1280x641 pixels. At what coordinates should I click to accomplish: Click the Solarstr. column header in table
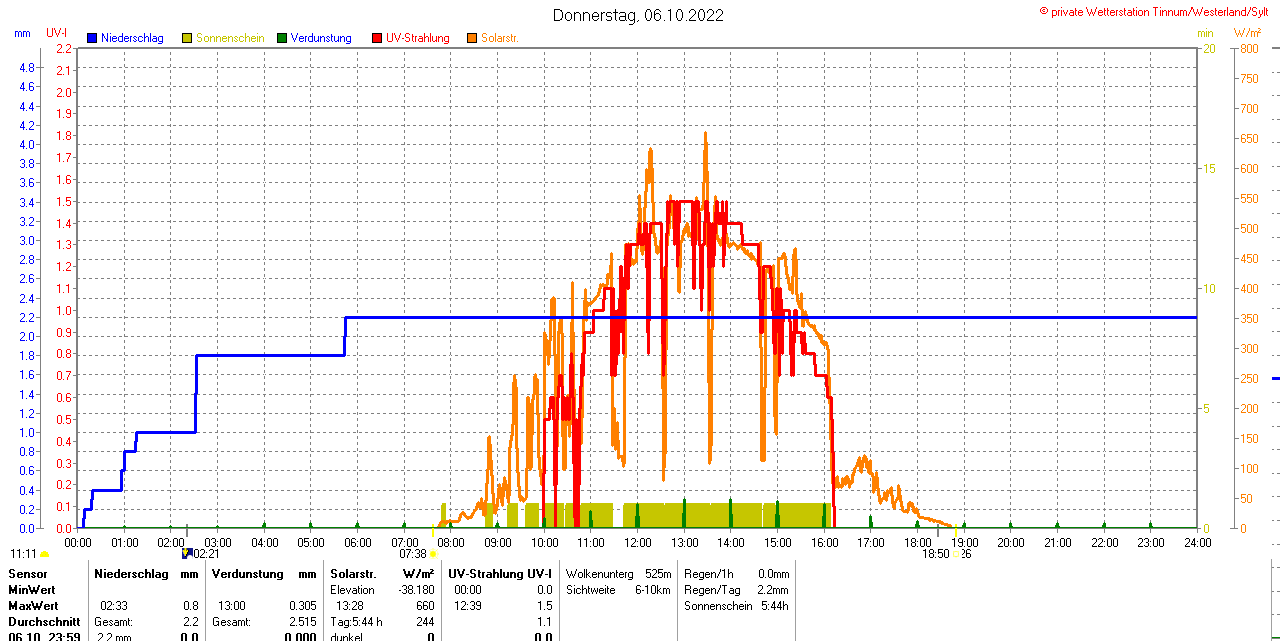pyautogui.click(x=352, y=574)
